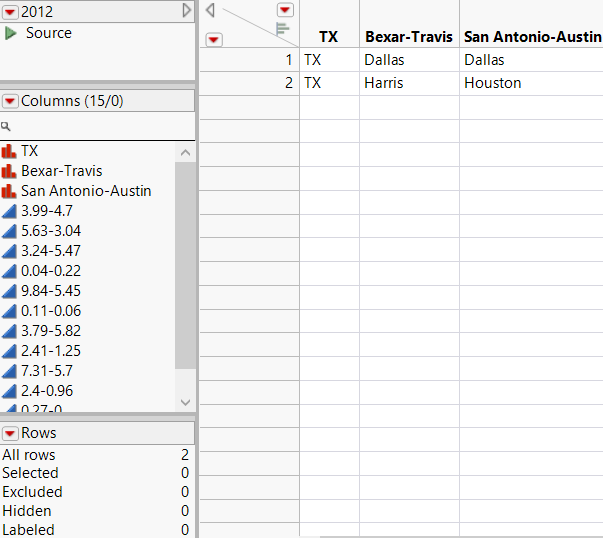Click Labeled rows count entry

[95, 530]
